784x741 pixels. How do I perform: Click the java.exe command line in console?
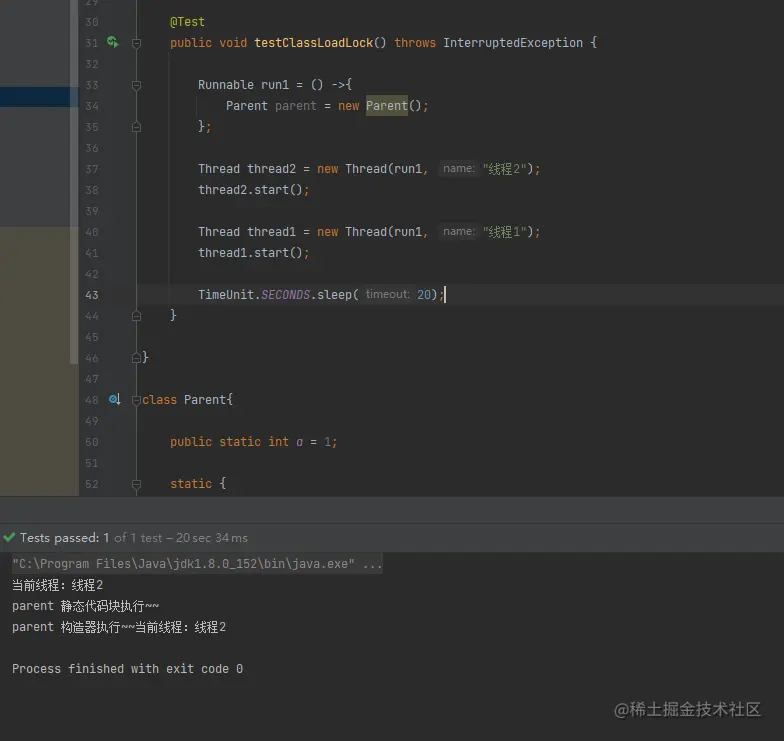click(197, 564)
